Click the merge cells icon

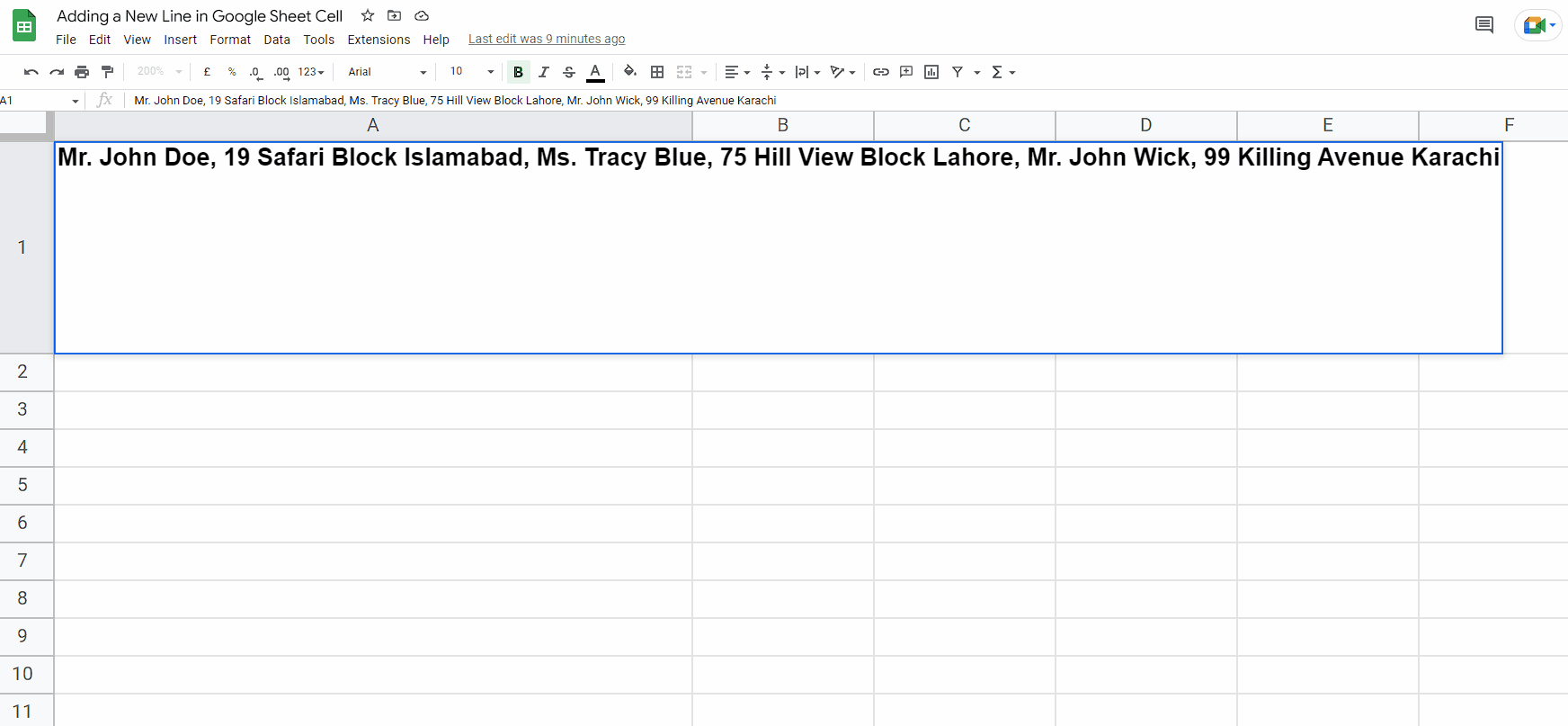click(x=684, y=72)
